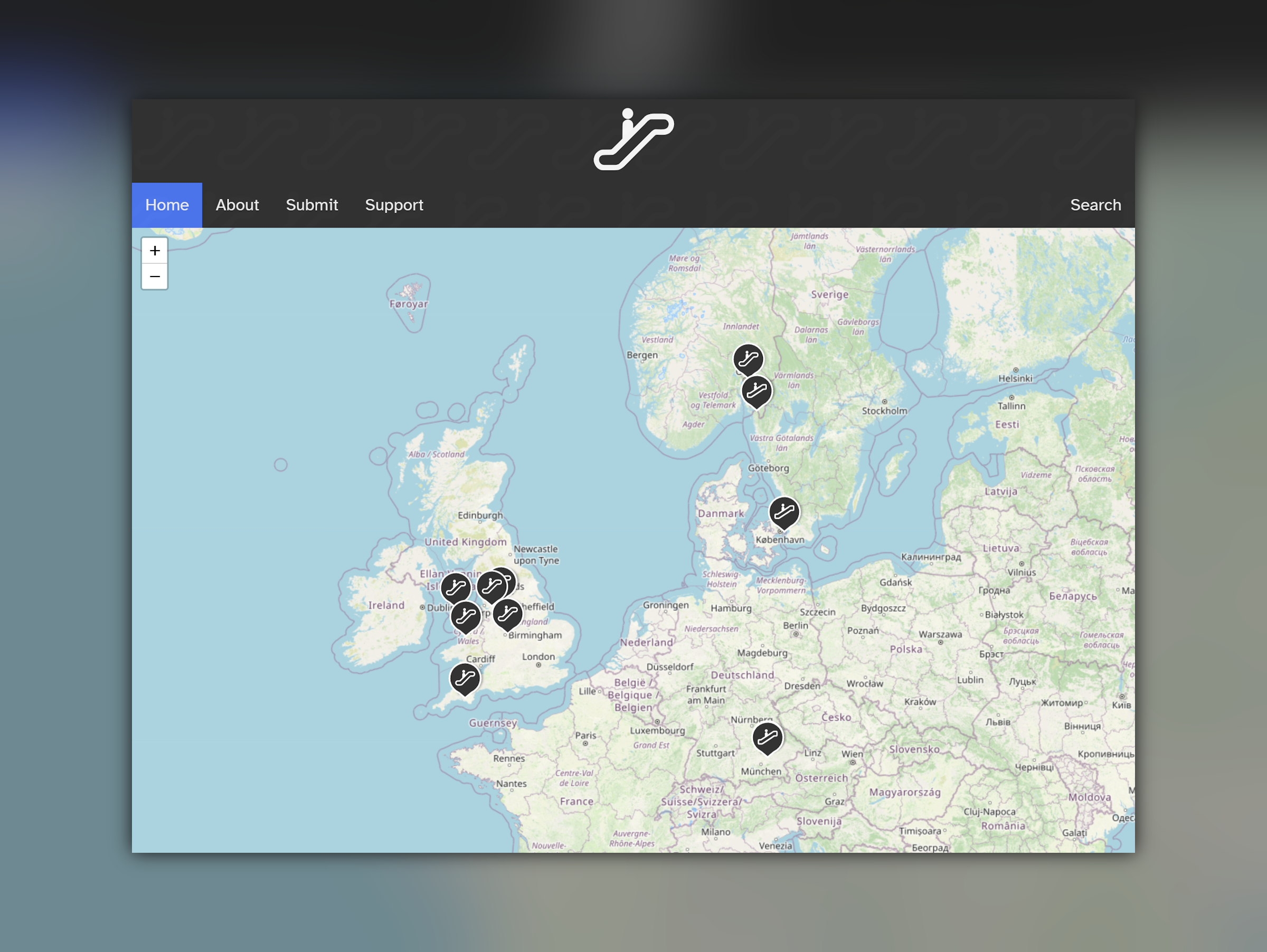Click the Milano city label
The width and height of the screenshot is (1267, 952).
pyautogui.click(x=715, y=832)
